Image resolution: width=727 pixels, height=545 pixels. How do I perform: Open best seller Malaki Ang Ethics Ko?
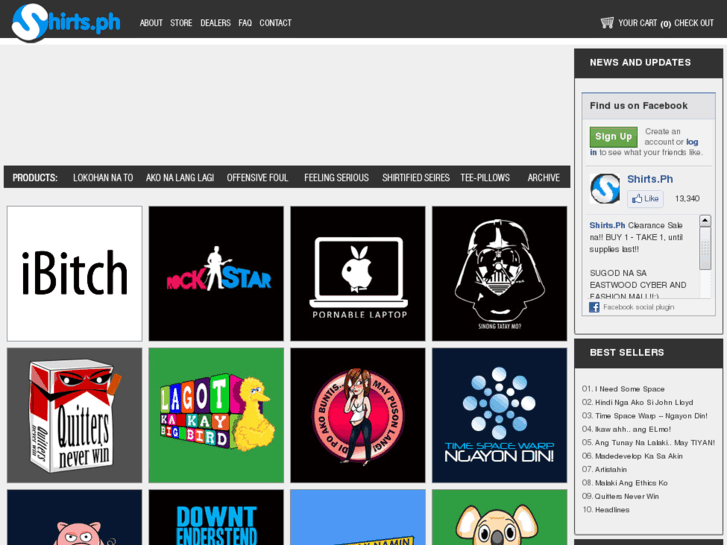click(631, 483)
